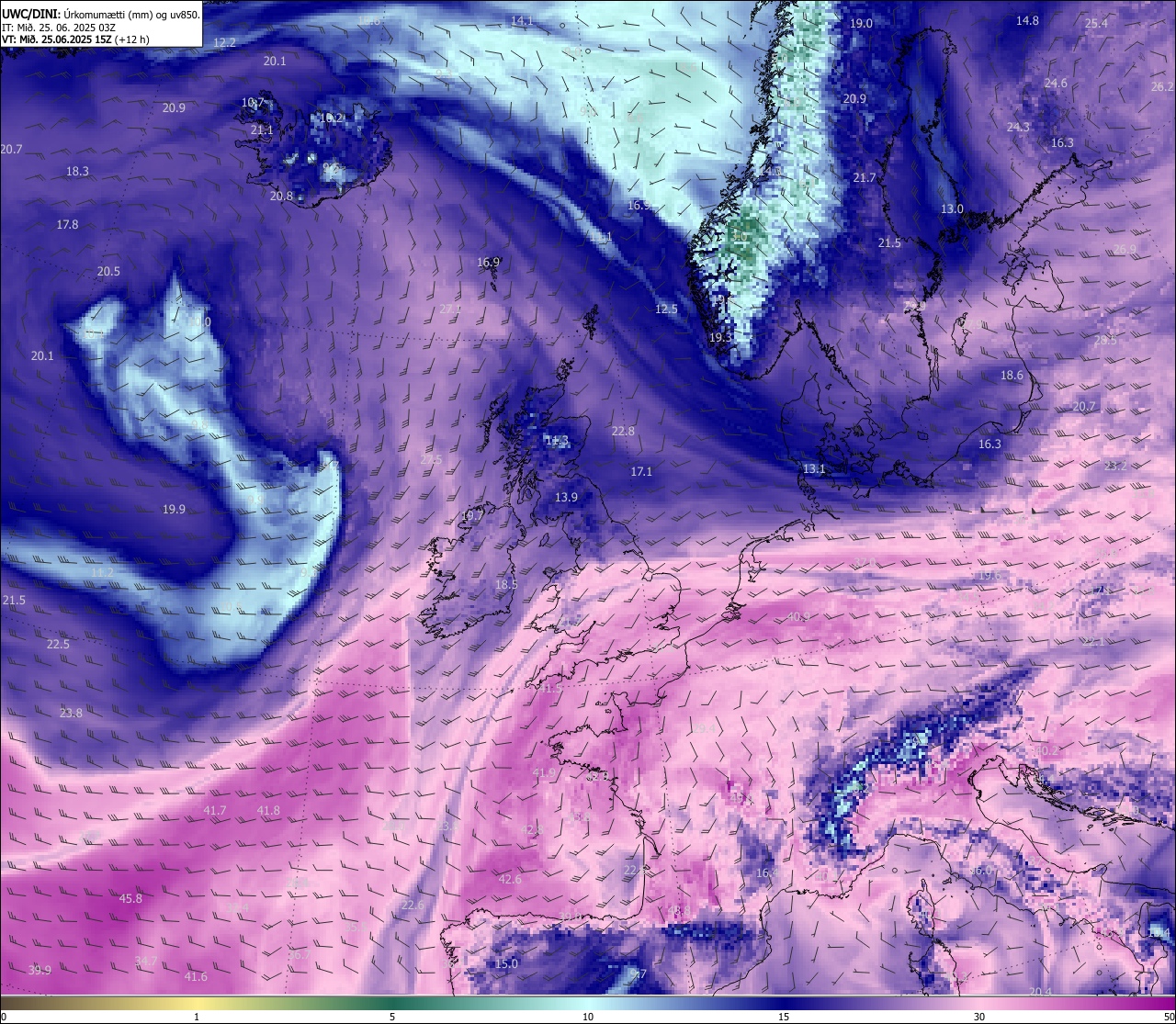This screenshot has width=1176, height=1024.
Task: Select the 22.8 value over the North Sea
Action: point(623,431)
